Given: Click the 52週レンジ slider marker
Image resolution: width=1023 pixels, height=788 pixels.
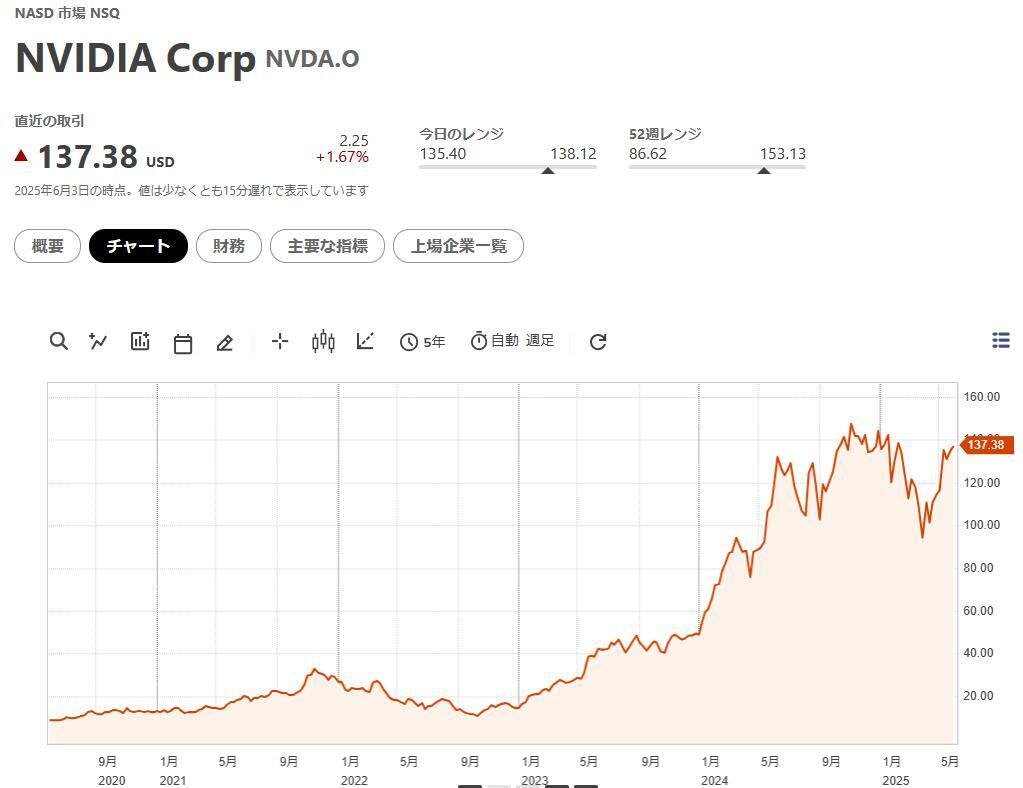Looking at the screenshot, I should click(x=765, y=170).
